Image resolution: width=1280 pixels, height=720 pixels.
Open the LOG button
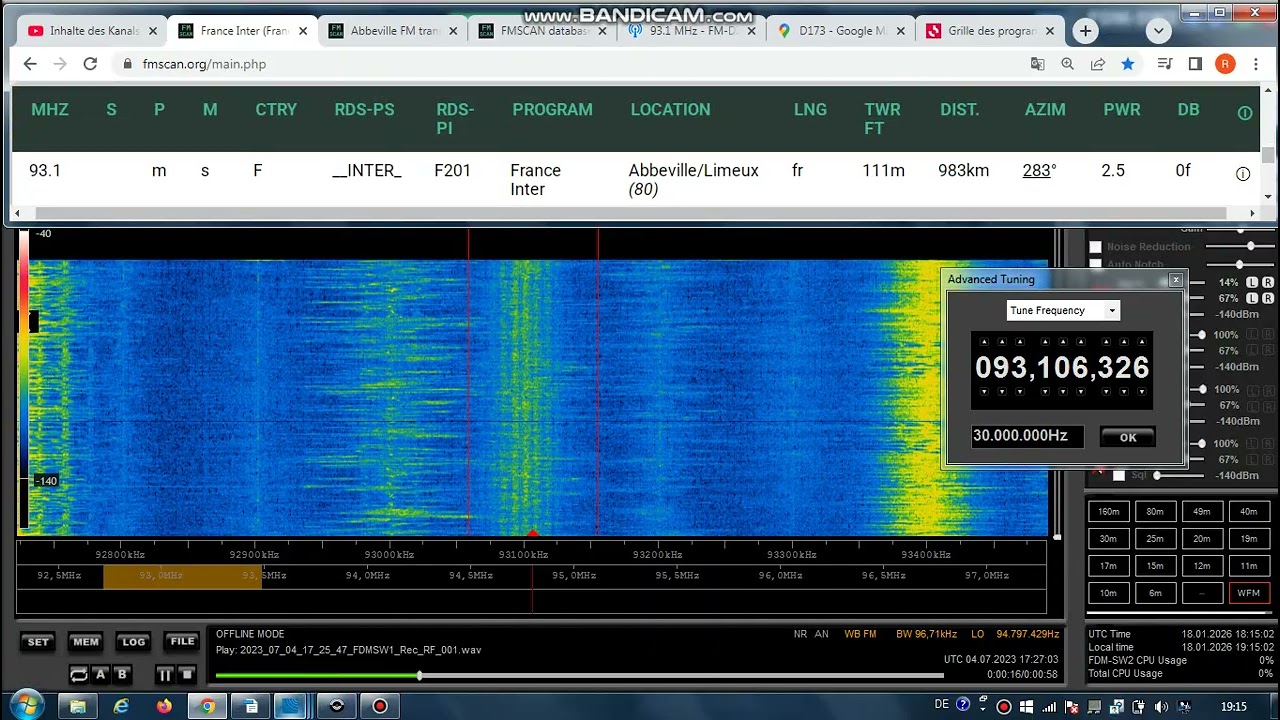[133, 642]
